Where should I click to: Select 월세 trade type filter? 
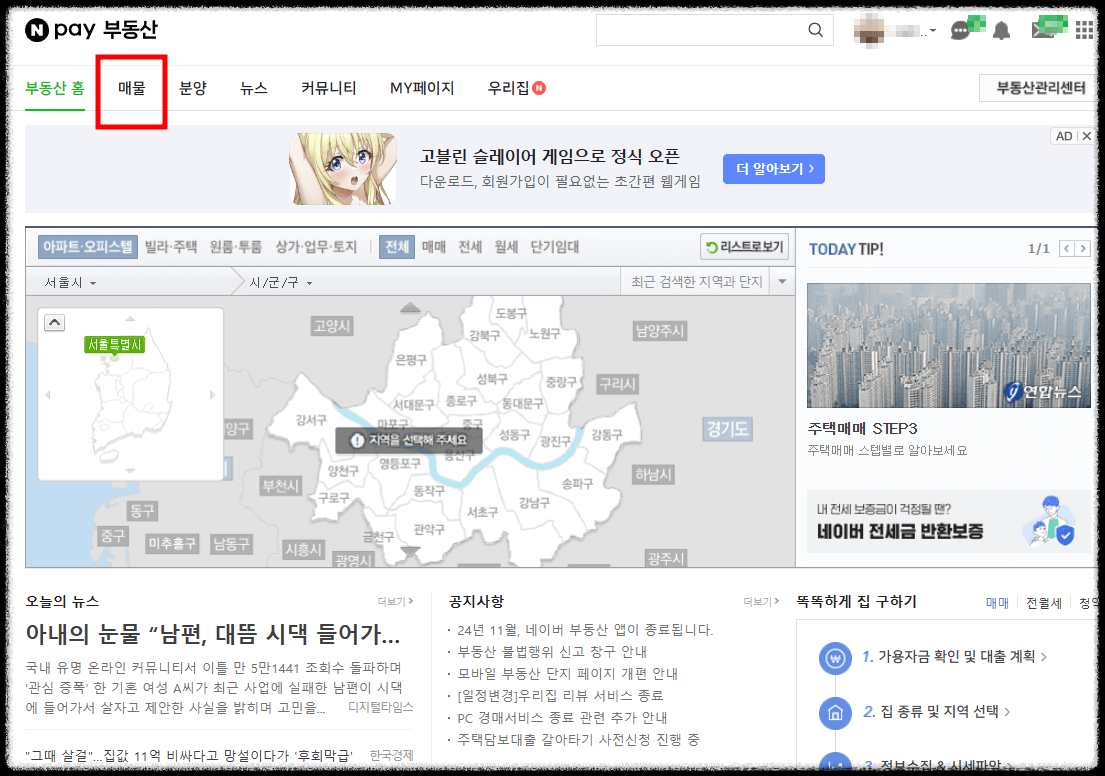[x=506, y=247]
